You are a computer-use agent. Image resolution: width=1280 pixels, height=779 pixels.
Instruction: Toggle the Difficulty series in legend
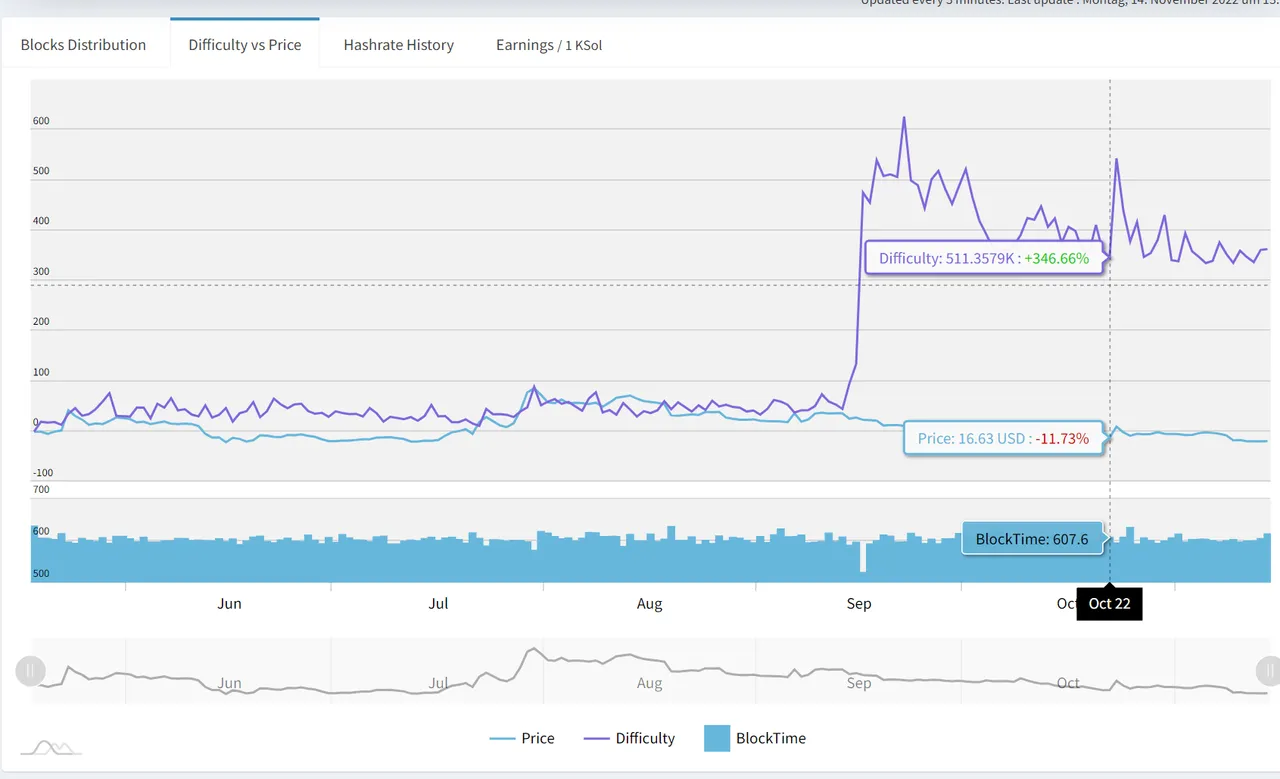point(629,738)
